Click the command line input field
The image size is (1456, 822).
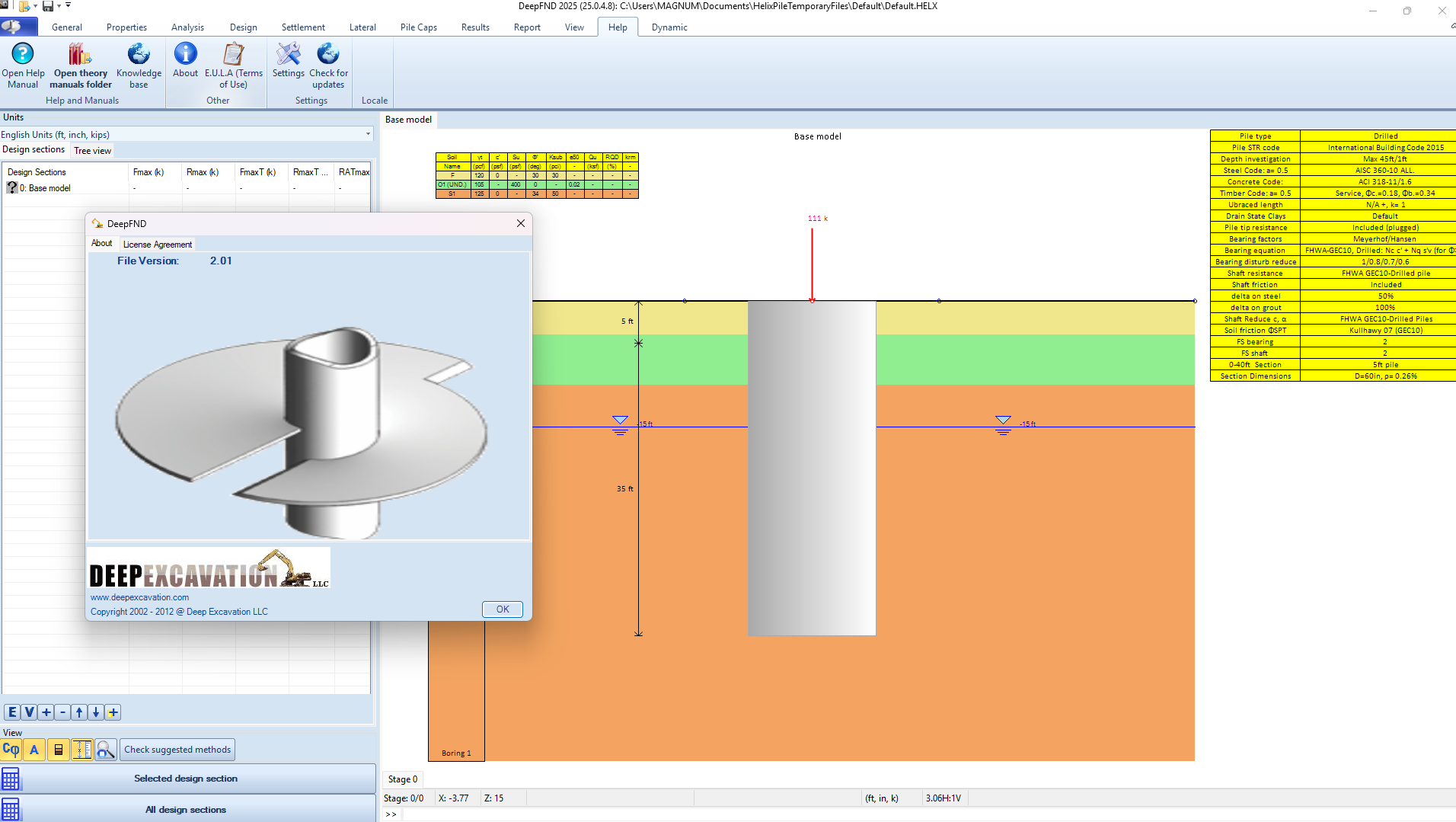(x=928, y=814)
